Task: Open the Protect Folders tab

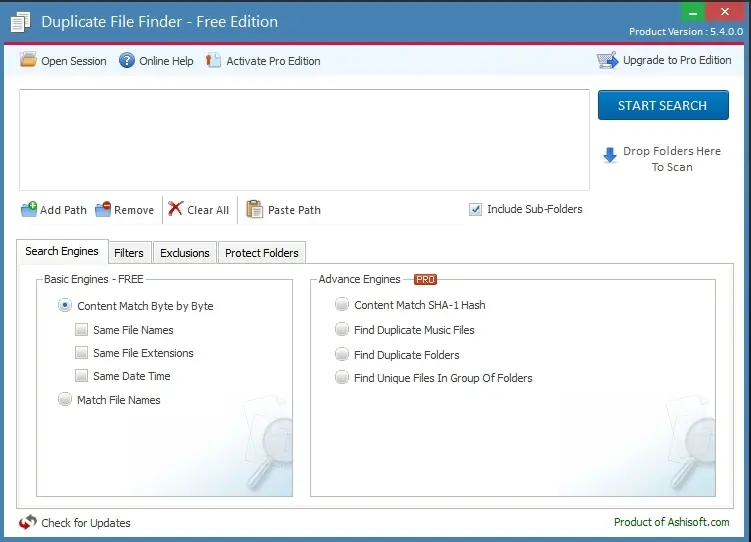Action: (x=262, y=253)
